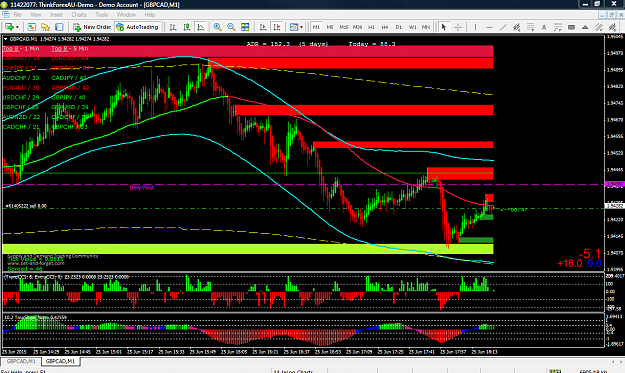The width and height of the screenshot is (625, 373).
Task: Open the Insert menu
Action: 56,15
